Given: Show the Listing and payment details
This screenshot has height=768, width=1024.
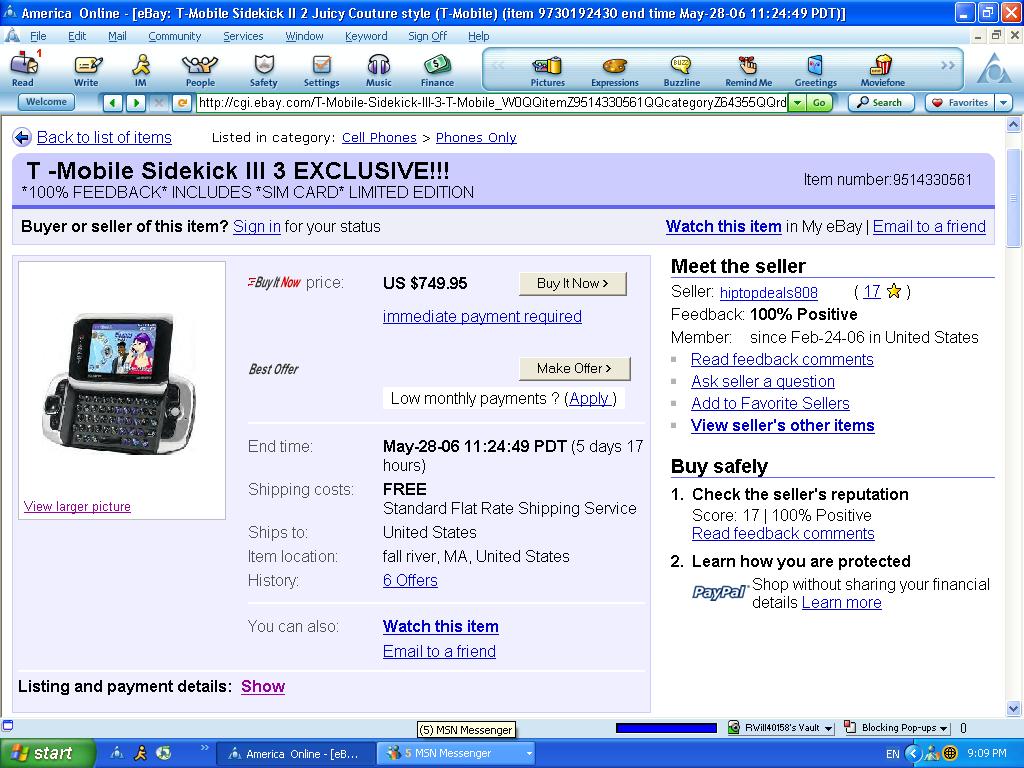Looking at the screenshot, I should pyautogui.click(x=263, y=686).
